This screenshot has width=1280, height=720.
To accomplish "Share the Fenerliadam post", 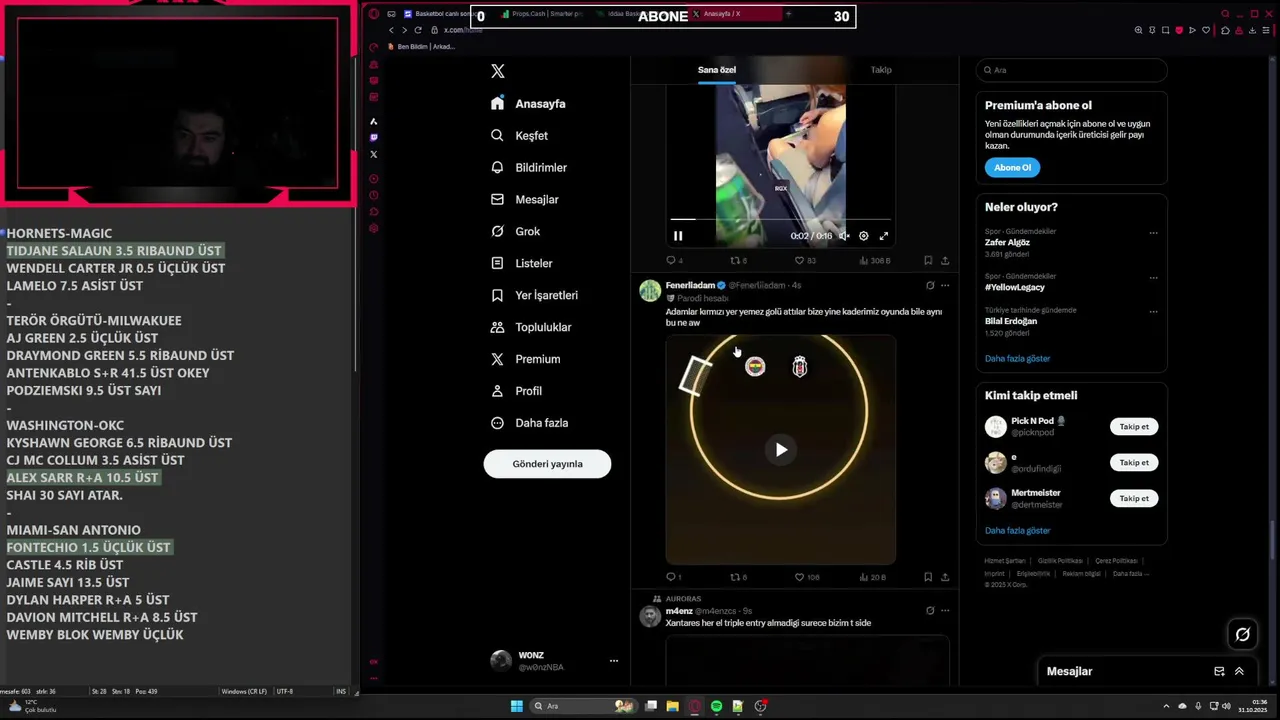I will point(945,577).
